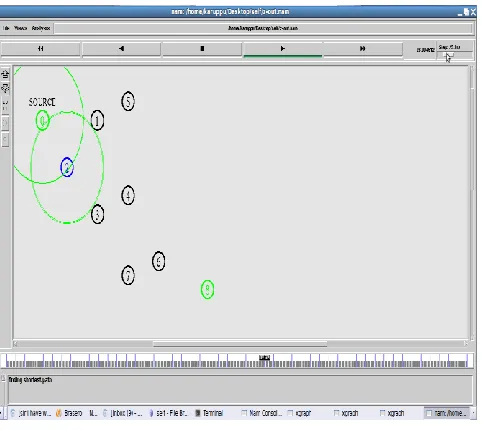Open the Inbox browser taskbar entry
This screenshot has height=430, width=482.
pyautogui.click(x=123, y=413)
